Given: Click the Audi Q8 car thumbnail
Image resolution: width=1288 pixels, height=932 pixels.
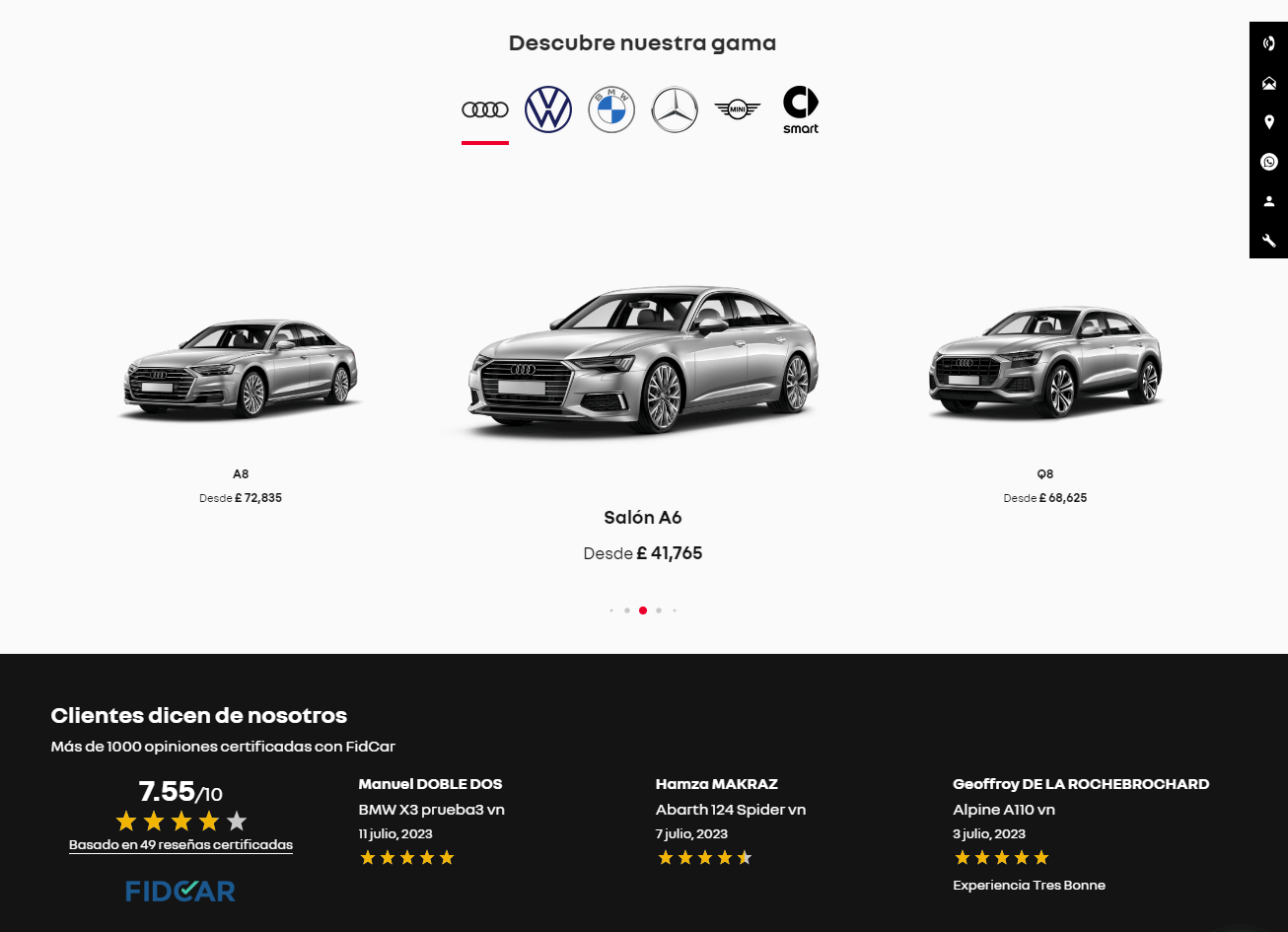Looking at the screenshot, I should pyautogui.click(x=1045, y=362).
